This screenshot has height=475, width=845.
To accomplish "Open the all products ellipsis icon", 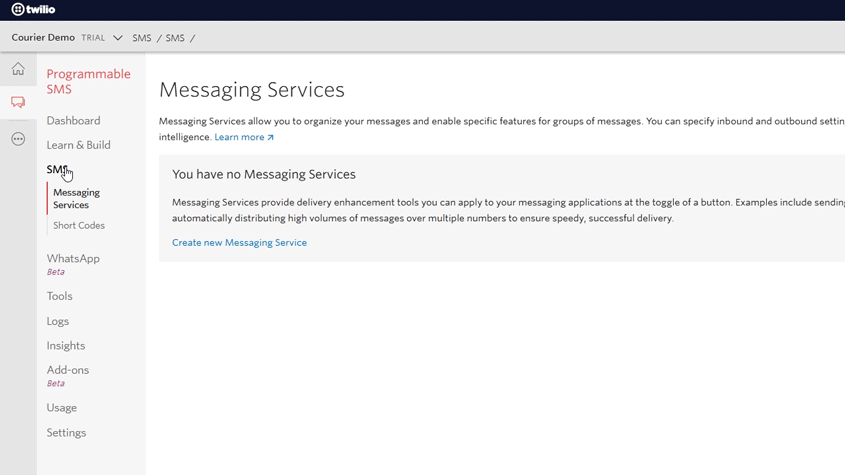I will coord(18,139).
